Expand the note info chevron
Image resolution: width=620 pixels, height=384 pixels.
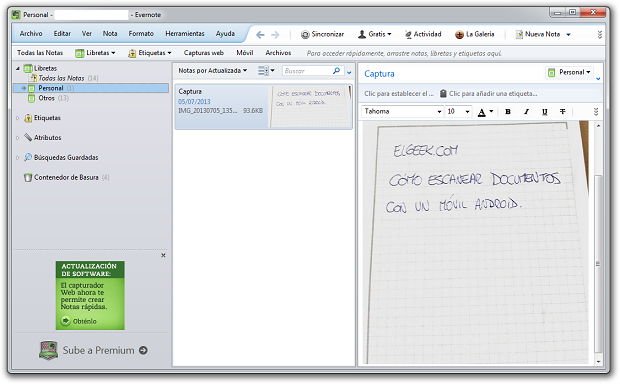click(x=598, y=79)
